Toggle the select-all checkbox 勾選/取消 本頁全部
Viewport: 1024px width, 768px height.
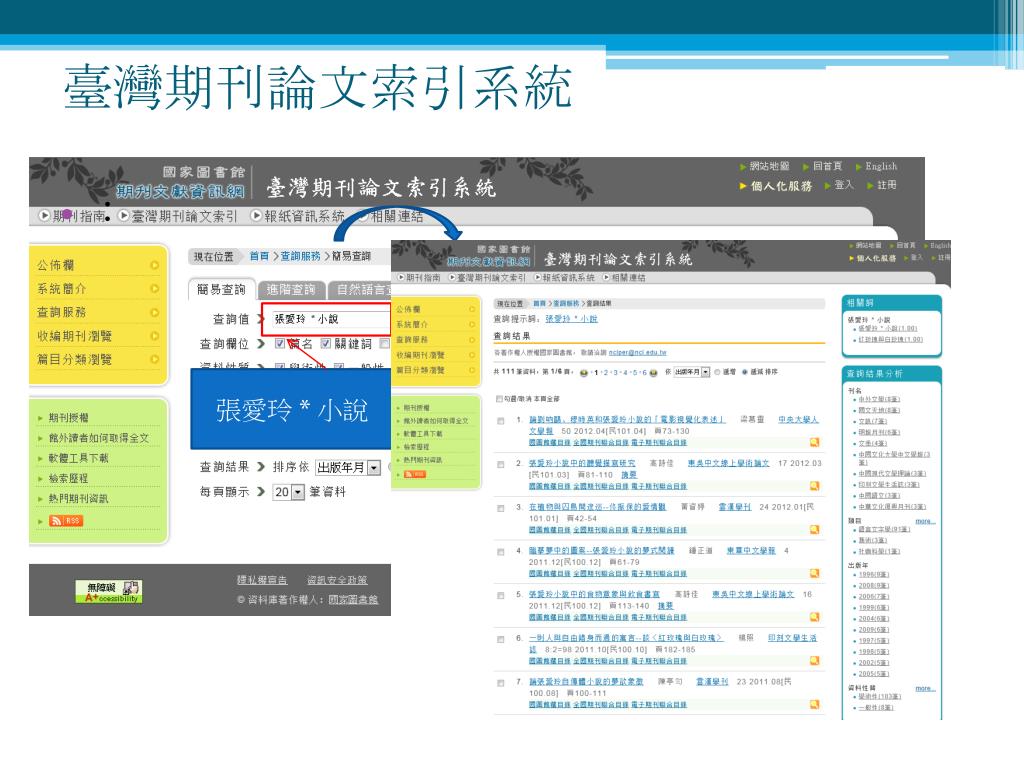[x=499, y=398]
